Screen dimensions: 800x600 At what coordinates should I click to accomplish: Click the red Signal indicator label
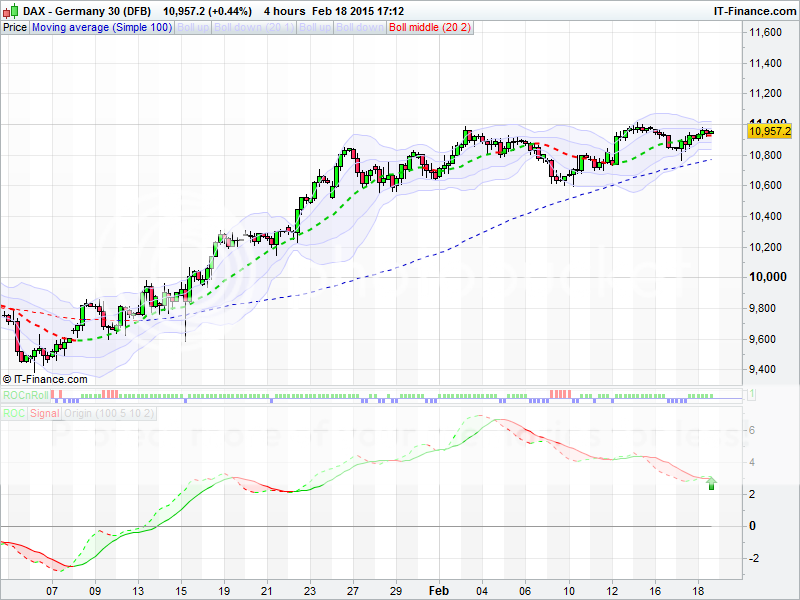(45, 412)
